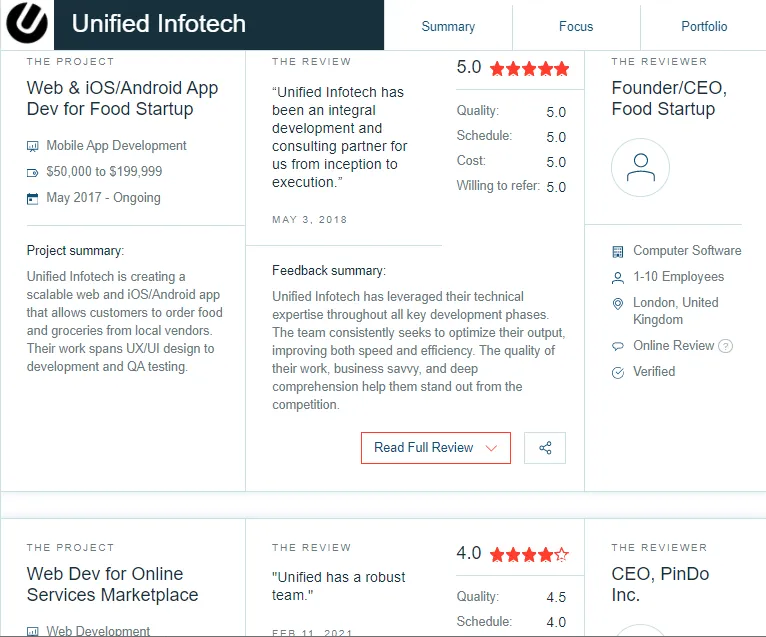Click Web & iOS/Android App Dev project title
This screenshot has height=637, width=766.
point(122,98)
